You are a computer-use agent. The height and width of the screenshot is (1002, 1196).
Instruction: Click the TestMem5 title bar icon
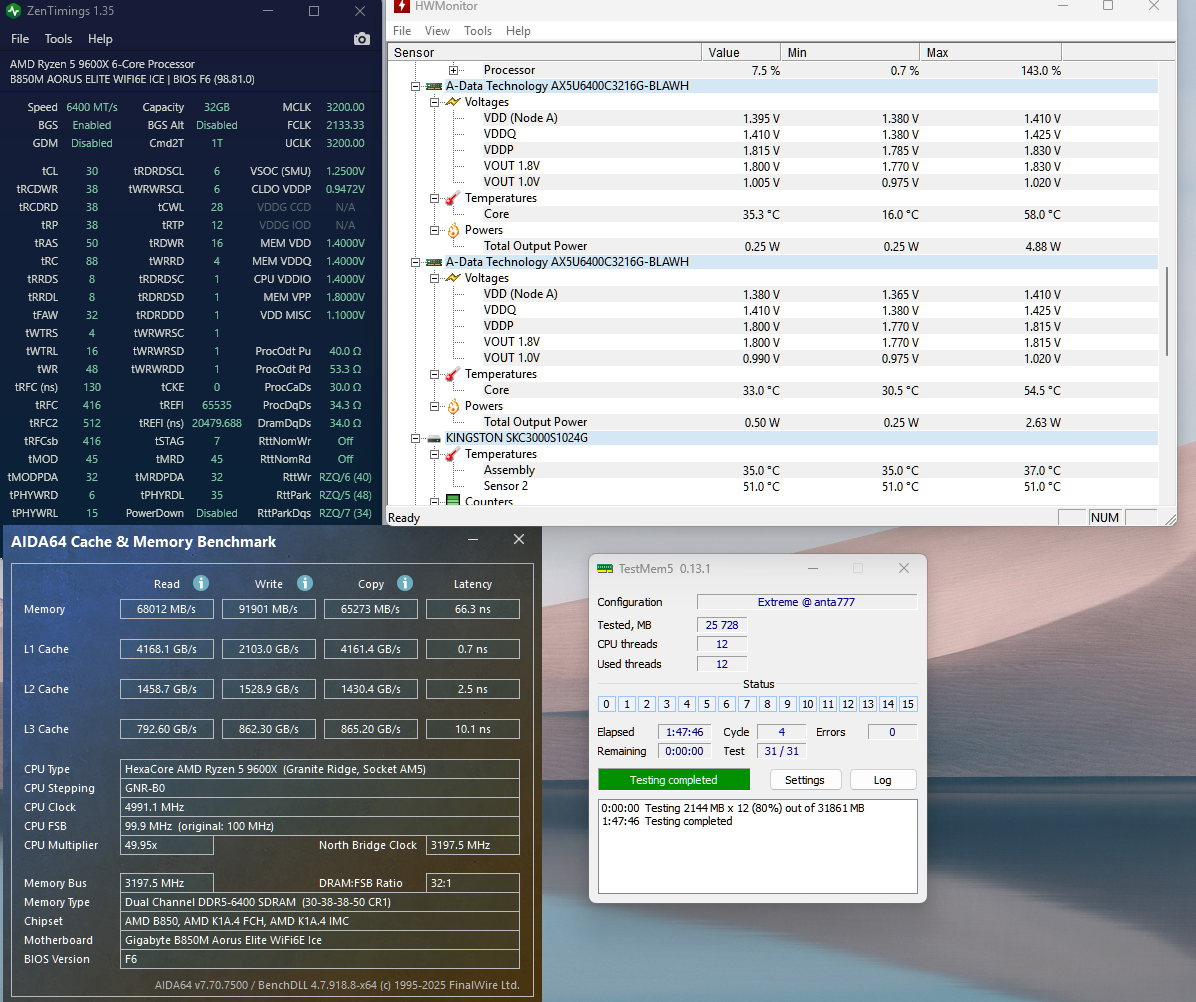(x=605, y=569)
